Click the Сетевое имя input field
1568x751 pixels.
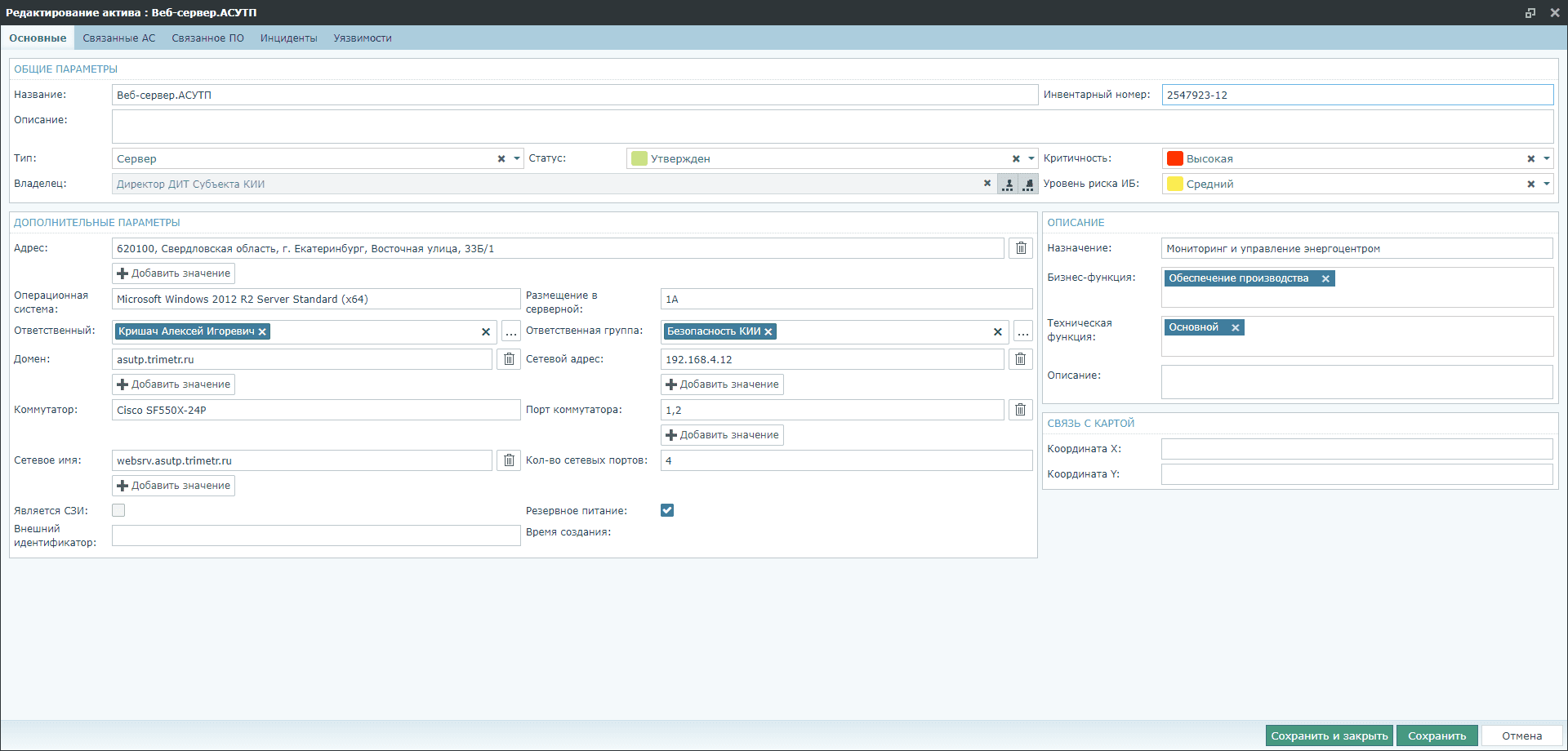[302, 460]
